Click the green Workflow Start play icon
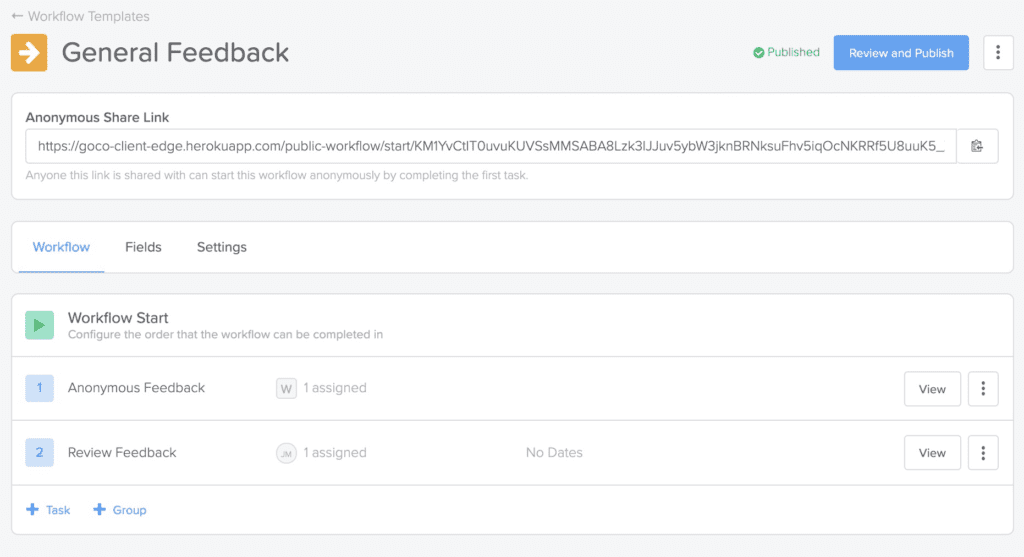 click(x=39, y=325)
